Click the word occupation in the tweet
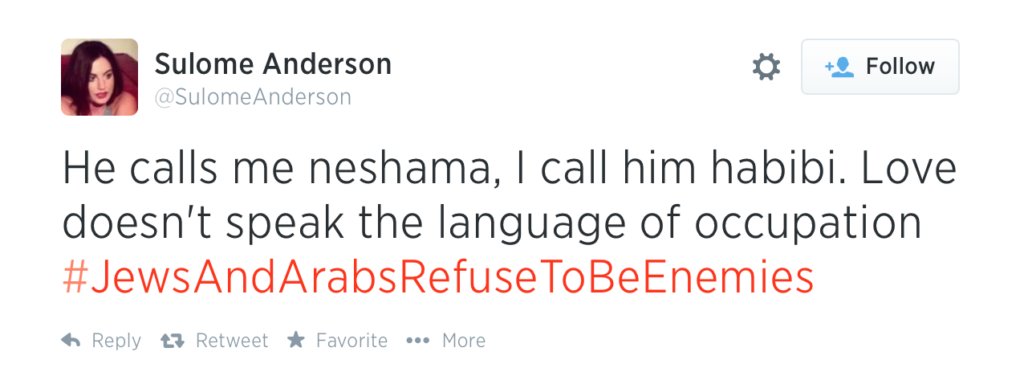Screen dimensions: 1024x368 click(x=808, y=226)
